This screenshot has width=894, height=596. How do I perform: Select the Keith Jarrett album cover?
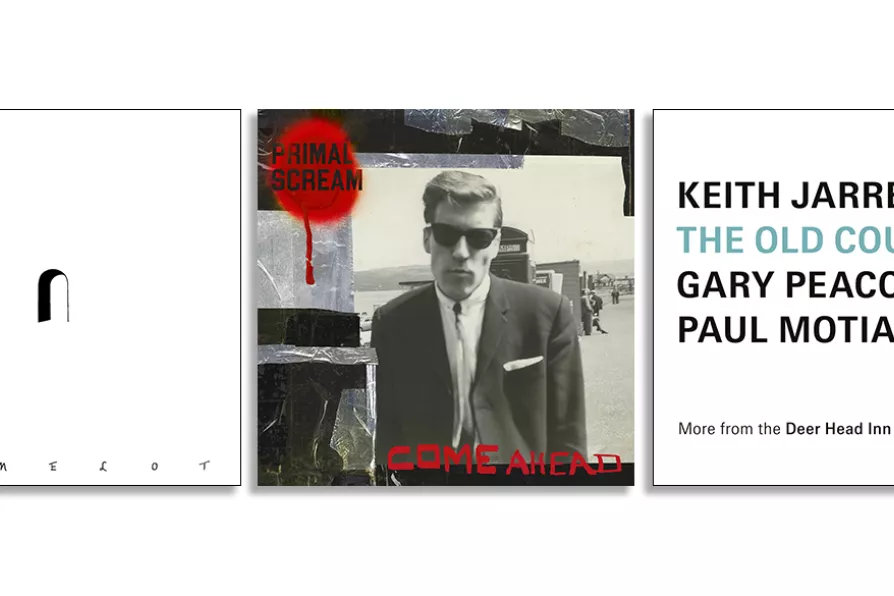(774, 297)
